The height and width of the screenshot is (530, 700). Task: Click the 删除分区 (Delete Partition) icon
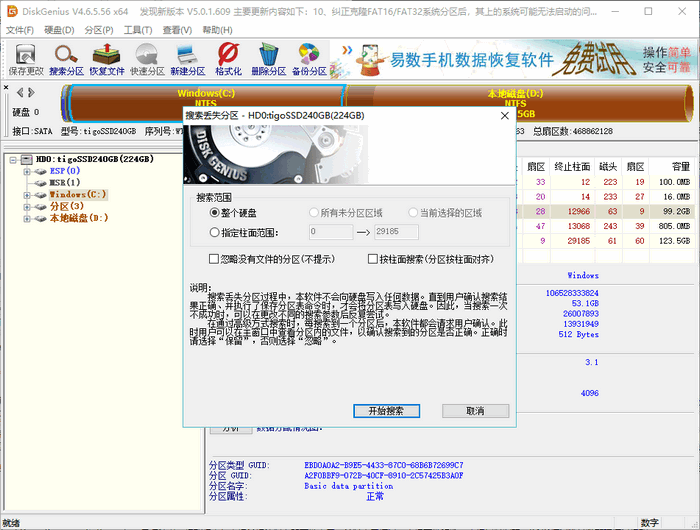[x=269, y=59]
